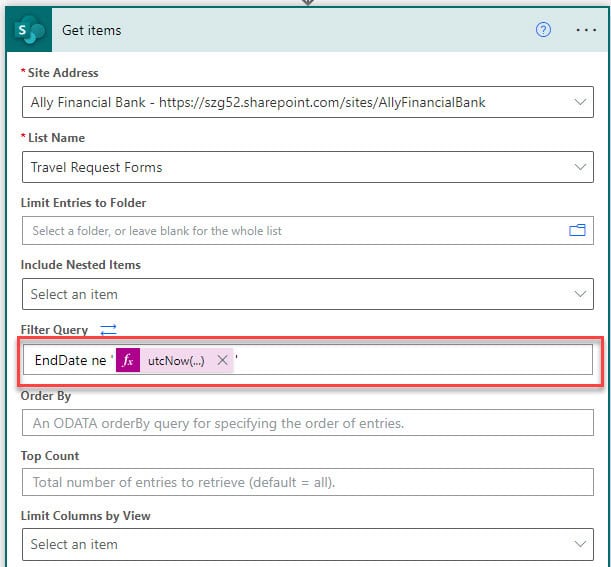Click the Limit Columns by View label
The width and height of the screenshot is (611, 567).
click(85, 516)
